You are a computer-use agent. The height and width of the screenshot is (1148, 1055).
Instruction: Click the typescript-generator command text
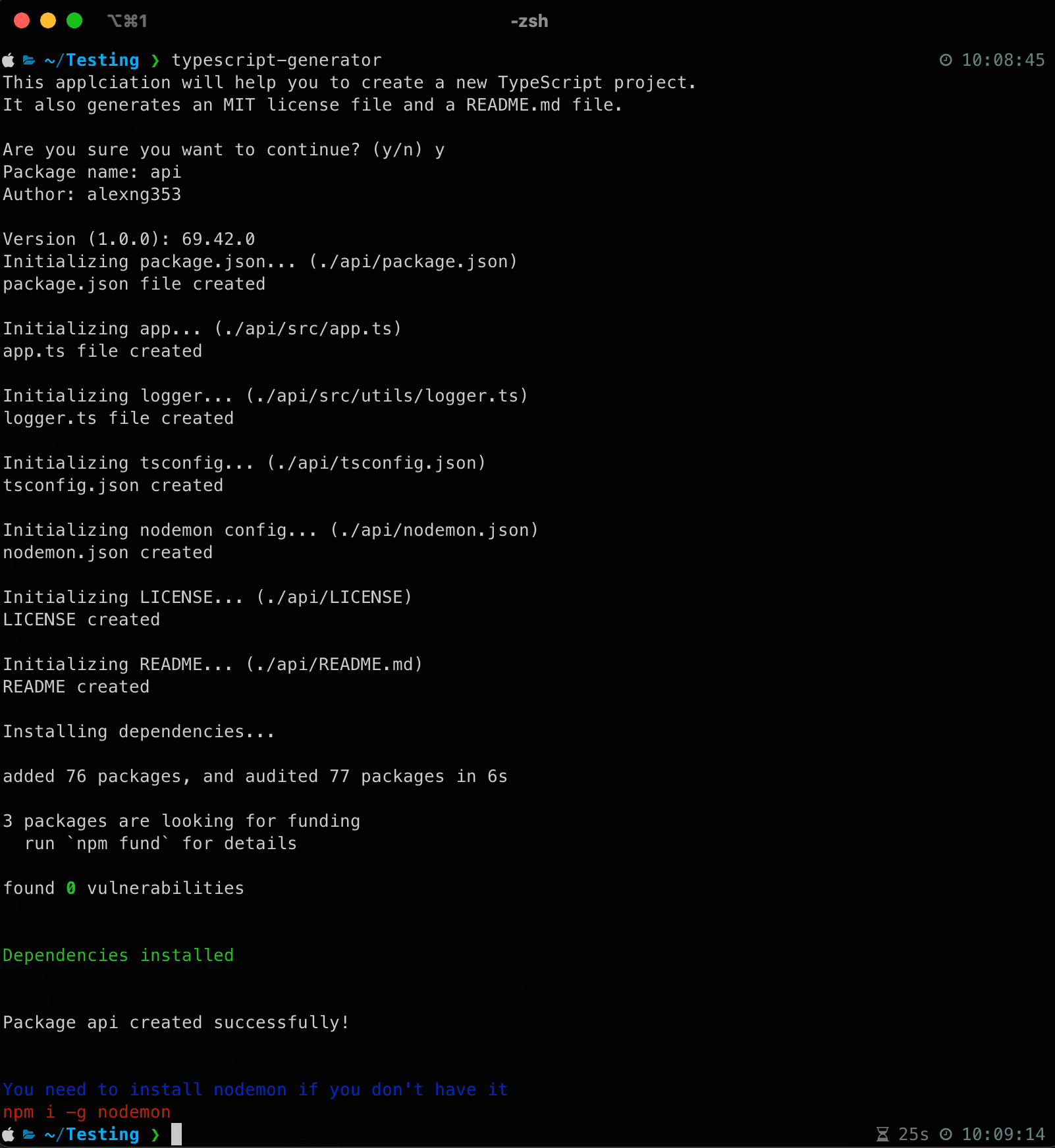[x=276, y=61]
